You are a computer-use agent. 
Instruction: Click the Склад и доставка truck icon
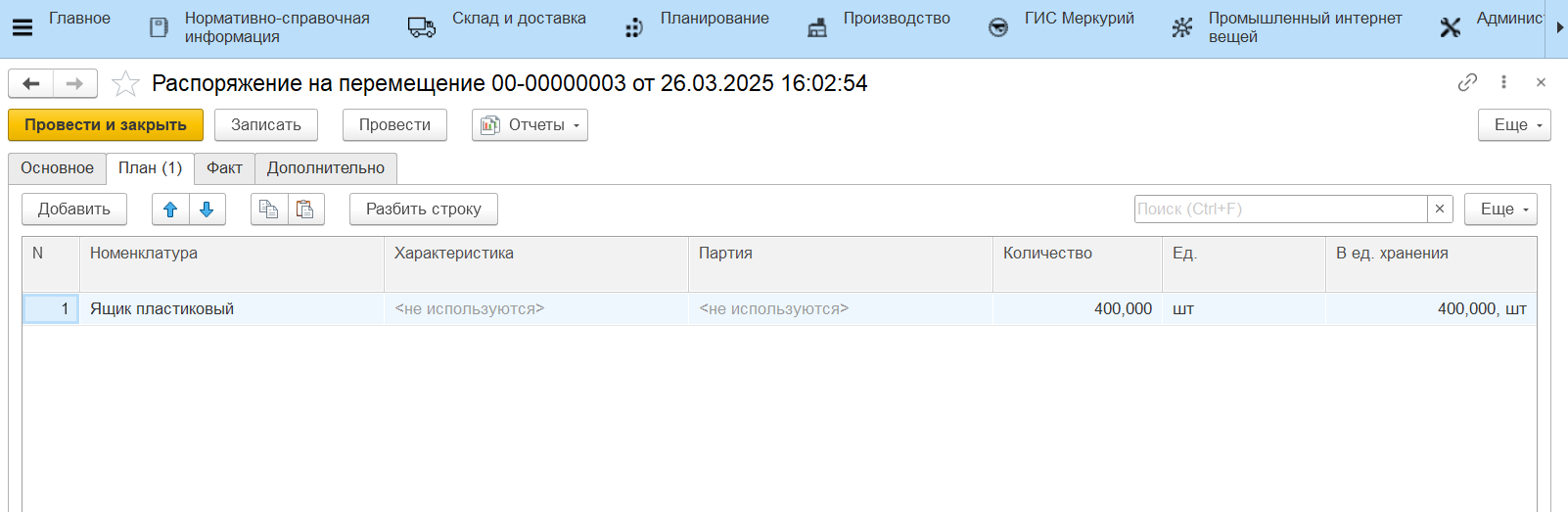click(x=422, y=27)
